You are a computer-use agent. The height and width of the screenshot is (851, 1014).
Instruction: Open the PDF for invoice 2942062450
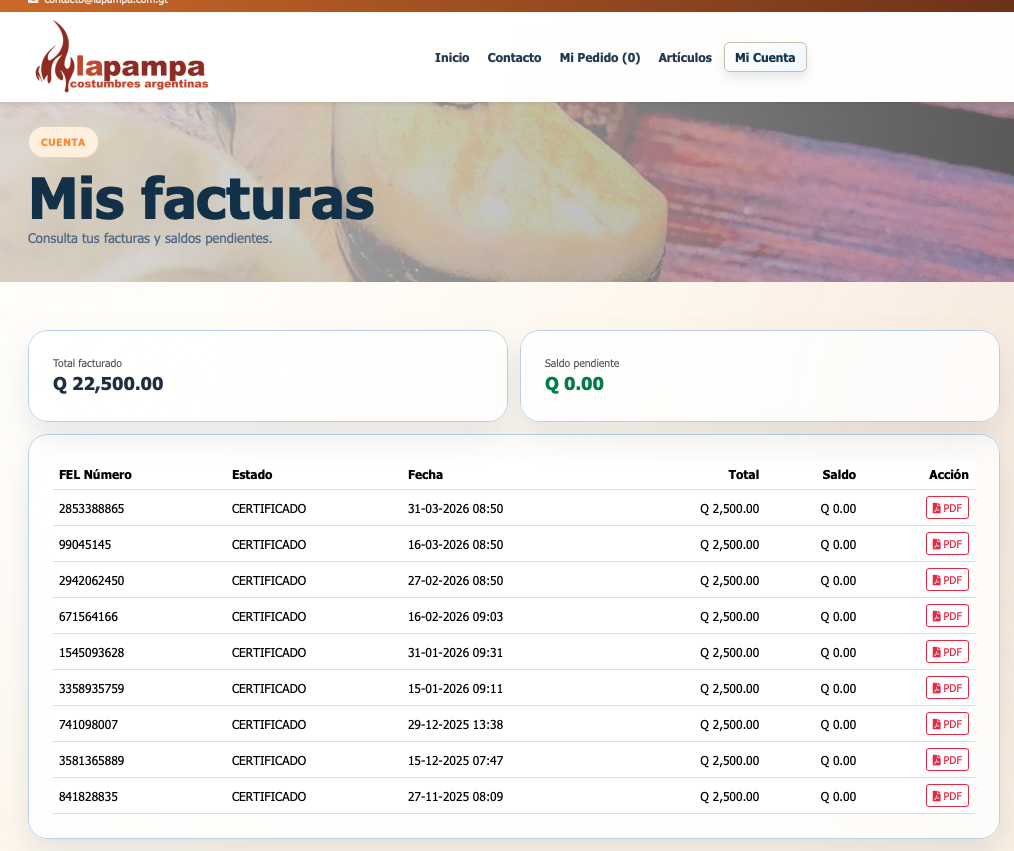pyautogui.click(x=946, y=579)
